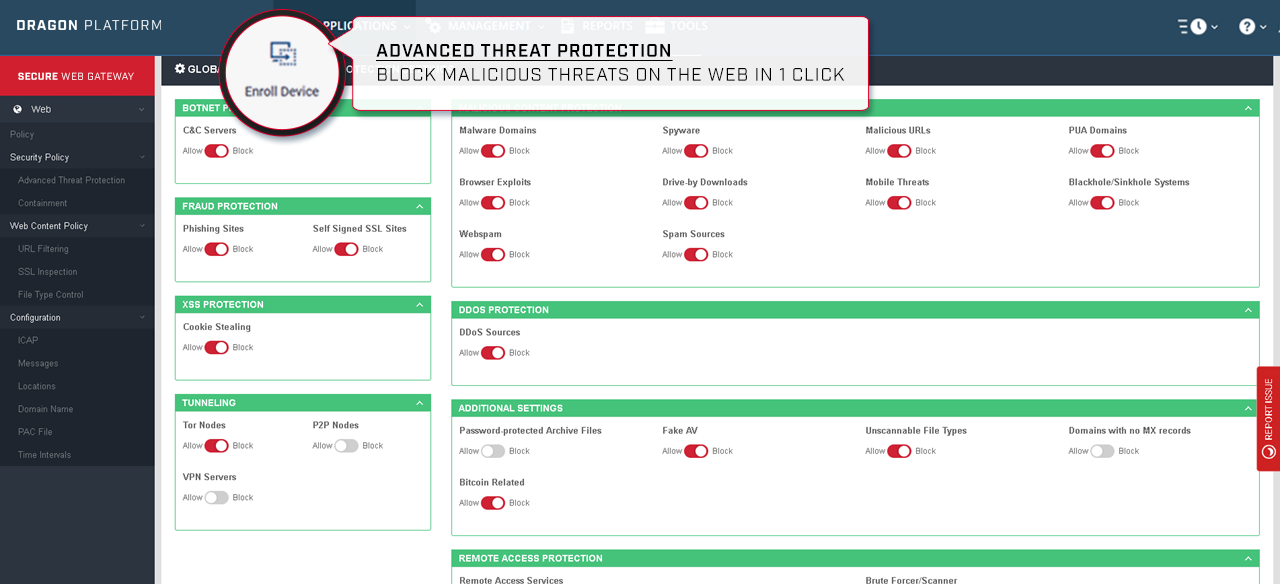This screenshot has height=584, width=1280.
Task: Collapse the Additional Settings panel
Action: pyautogui.click(x=1248, y=408)
